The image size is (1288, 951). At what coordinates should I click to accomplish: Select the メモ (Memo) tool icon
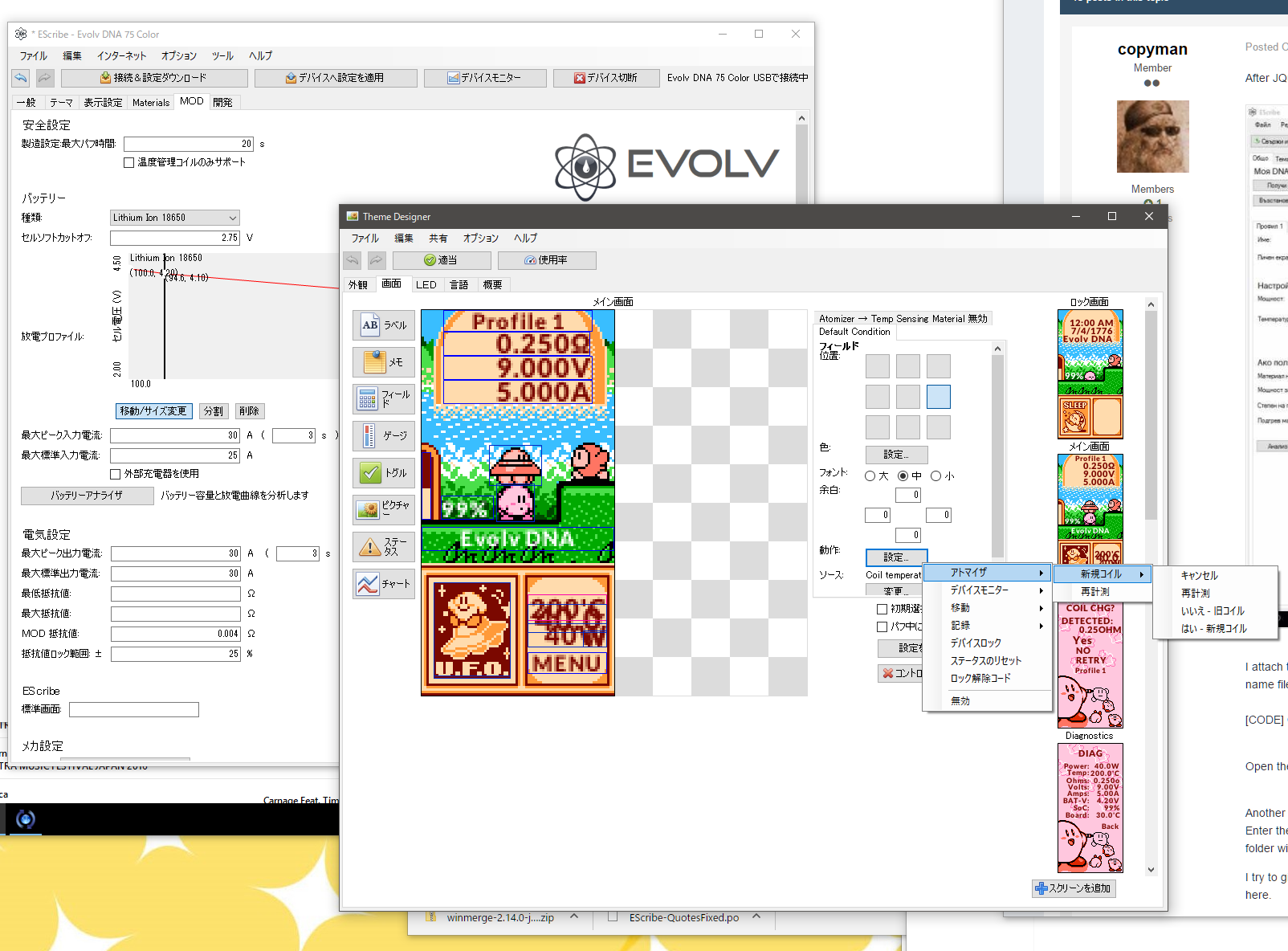(x=383, y=362)
